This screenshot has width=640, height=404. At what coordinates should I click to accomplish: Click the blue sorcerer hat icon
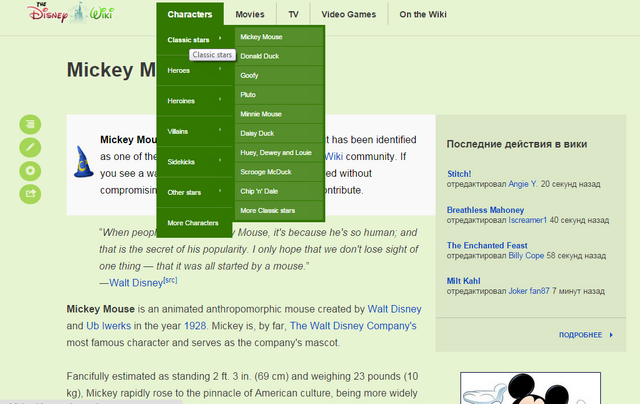pos(83,162)
